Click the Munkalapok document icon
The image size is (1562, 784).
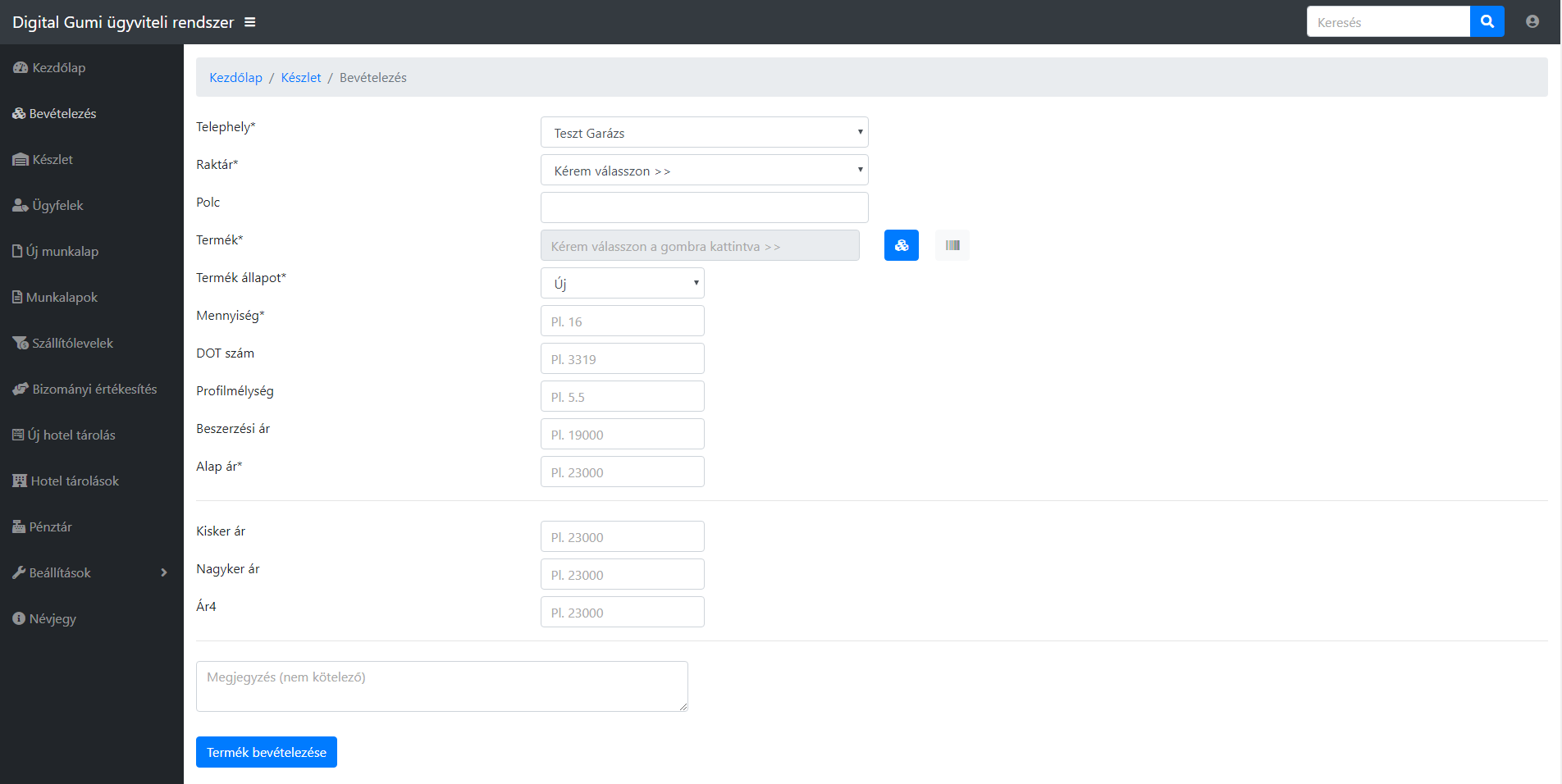point(17,298)
